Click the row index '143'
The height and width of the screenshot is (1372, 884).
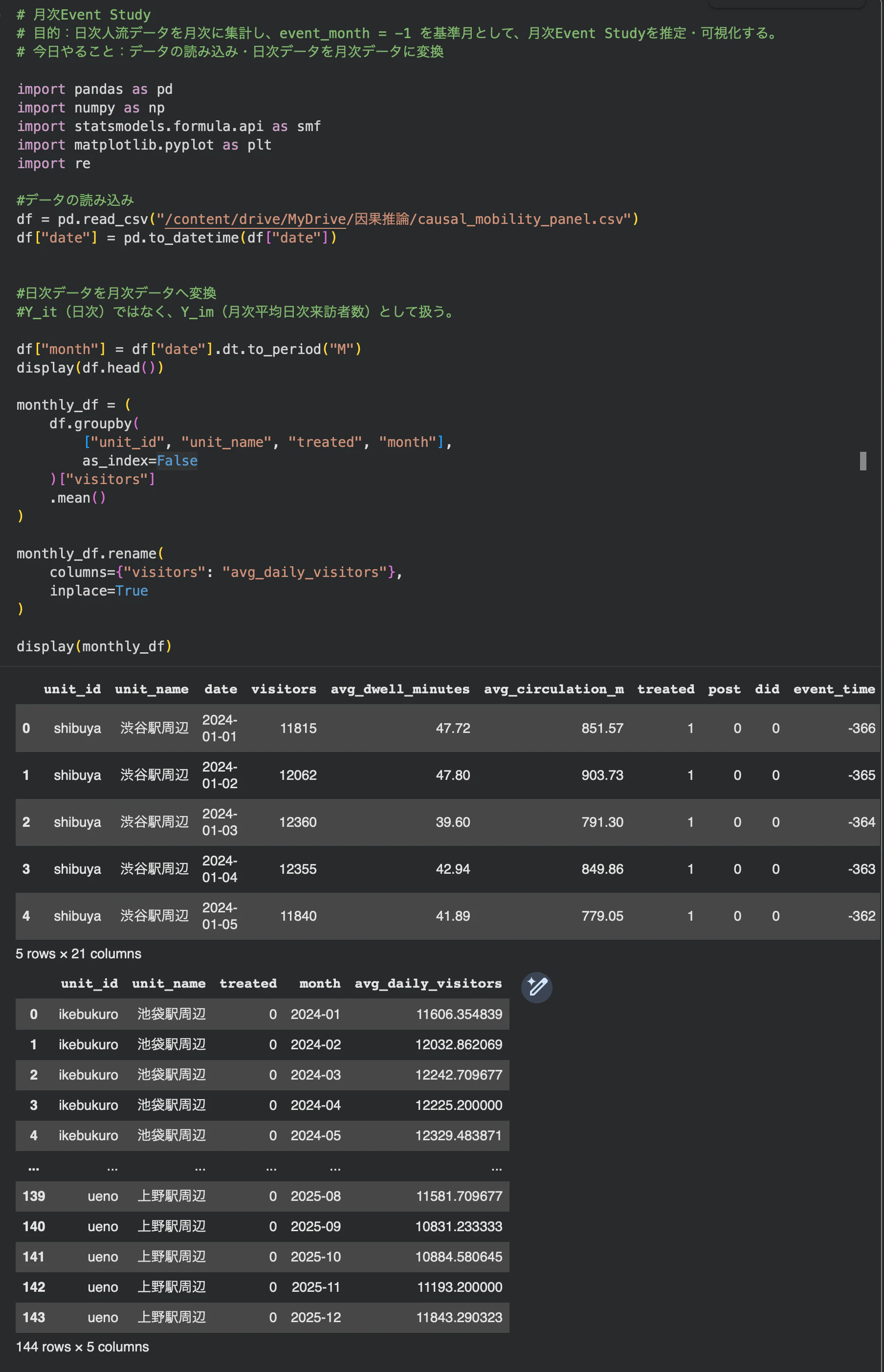(x=34, y=1318)
